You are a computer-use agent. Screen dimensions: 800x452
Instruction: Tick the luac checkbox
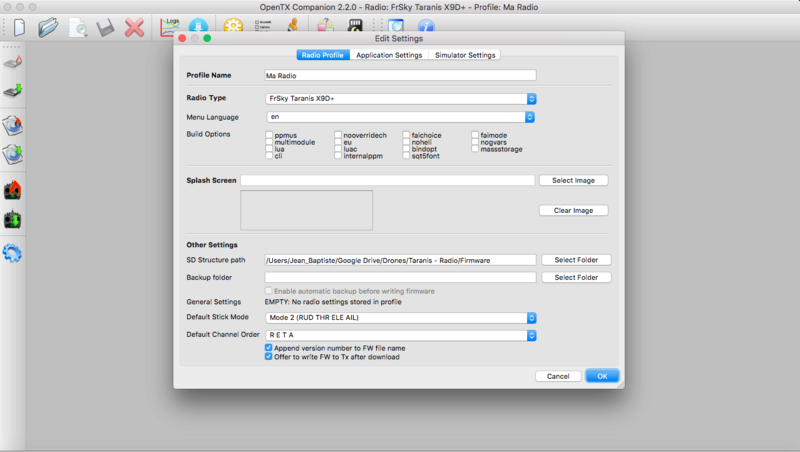click(x=338, y=149)
